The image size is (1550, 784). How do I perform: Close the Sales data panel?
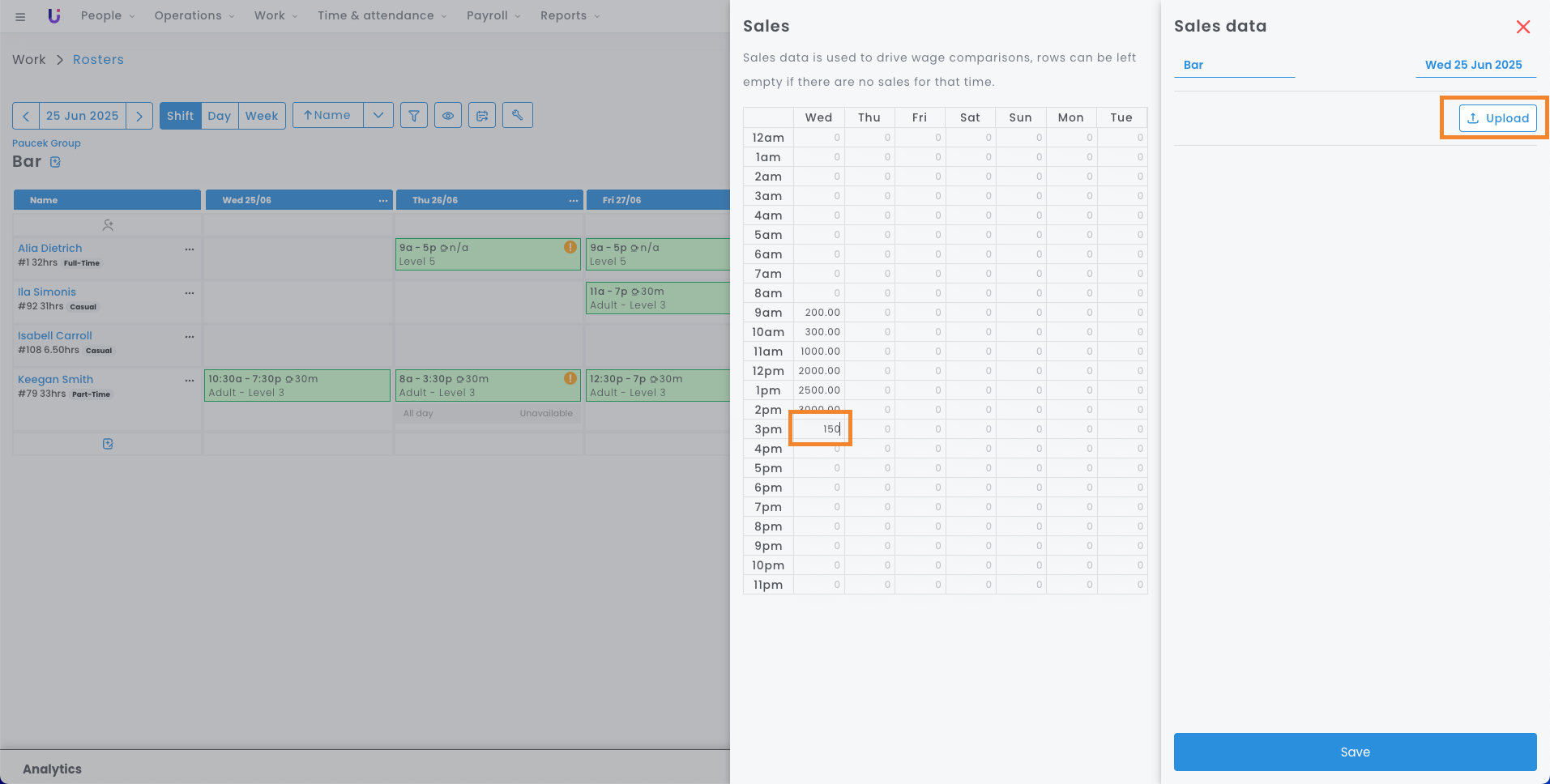point(1523,27)
